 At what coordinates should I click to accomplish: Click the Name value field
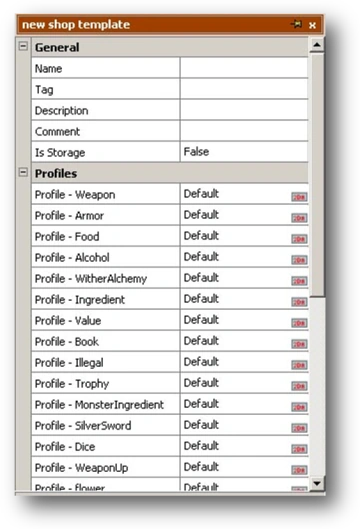(244, 68)
